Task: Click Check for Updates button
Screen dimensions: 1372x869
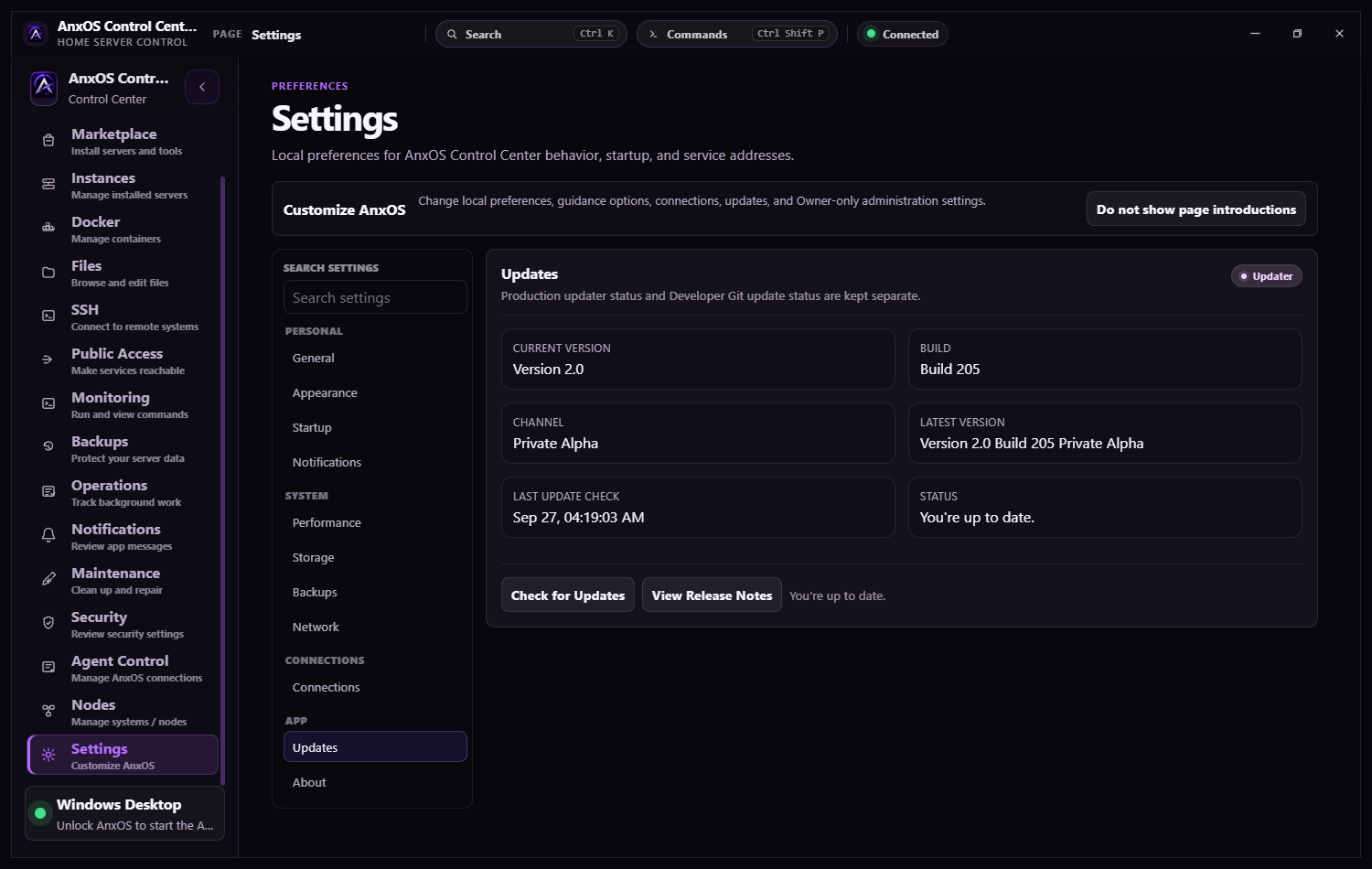Action: point(568,595)
